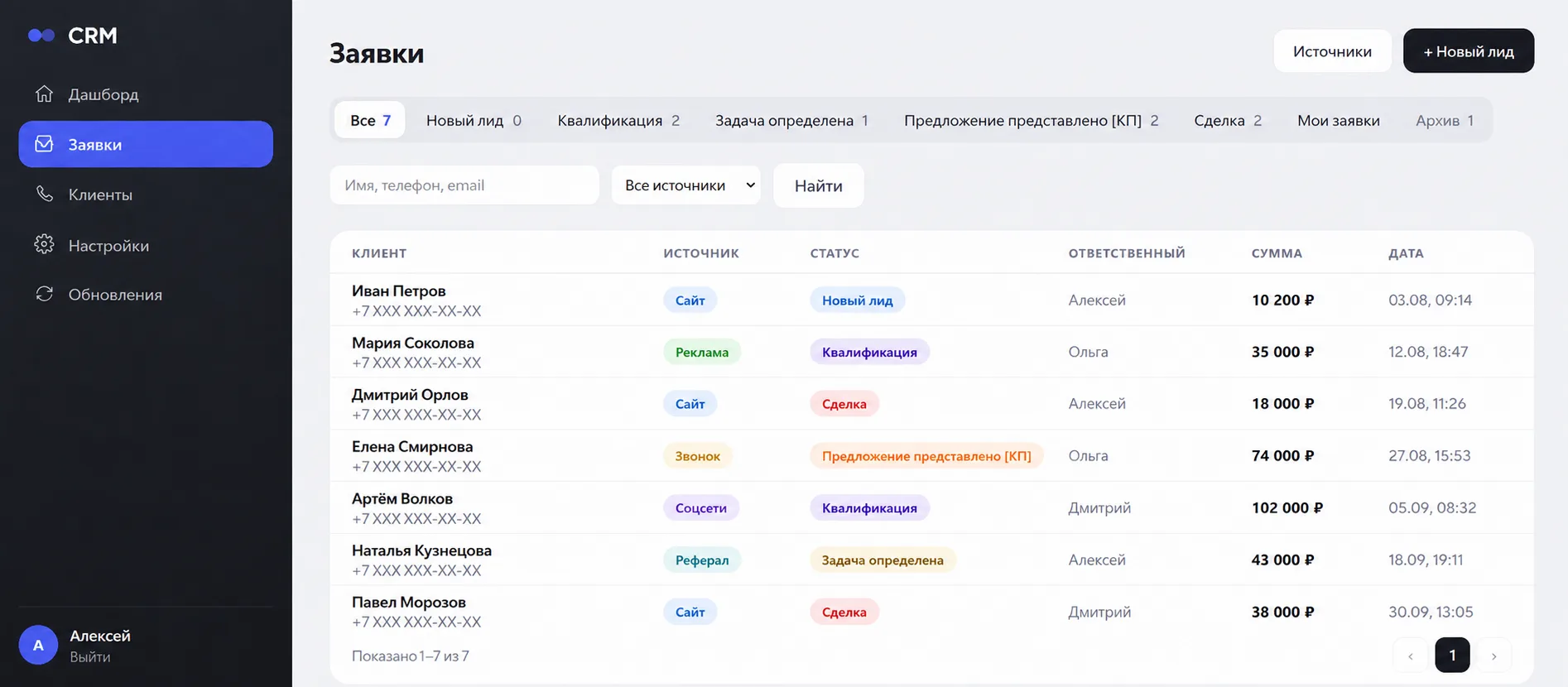Open Клиенты in the sidebar
The width and height of the screenshot is (1568, 687).
tap(146, 195)
